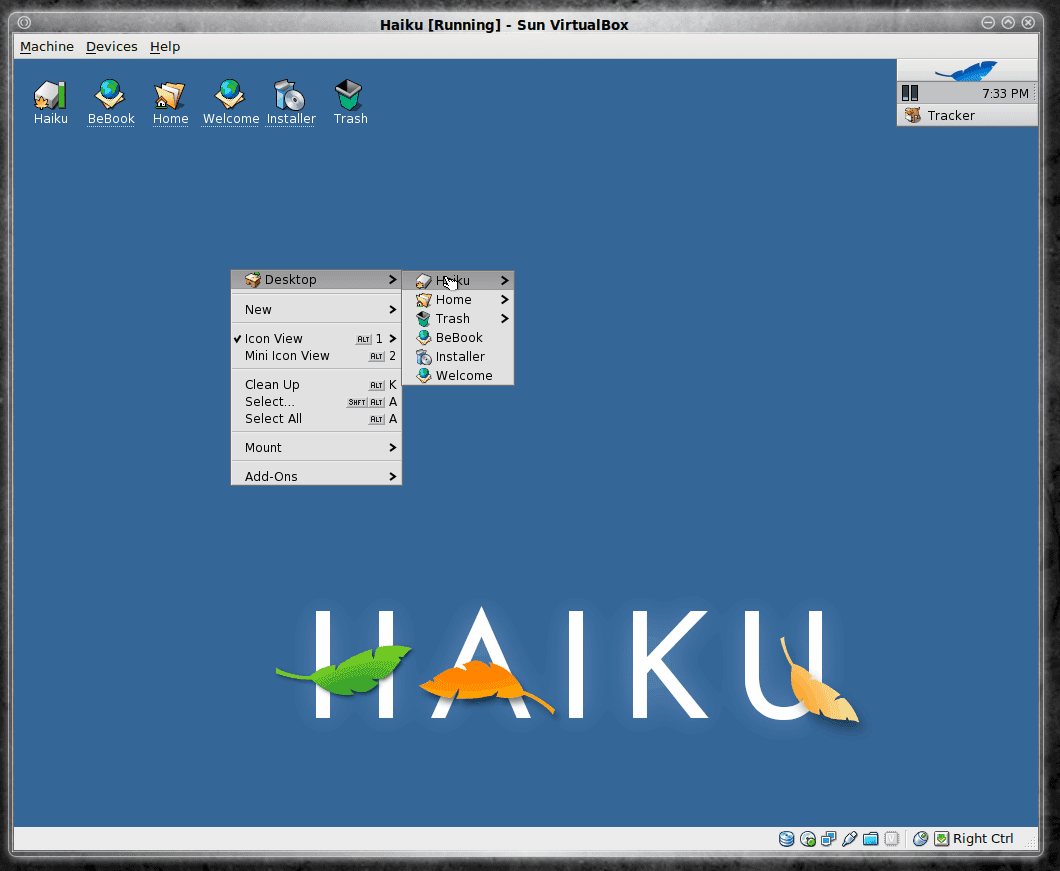1060x871 pixels.
Task: Switch to Mini Icon View
Action: [x=287, y=356]
